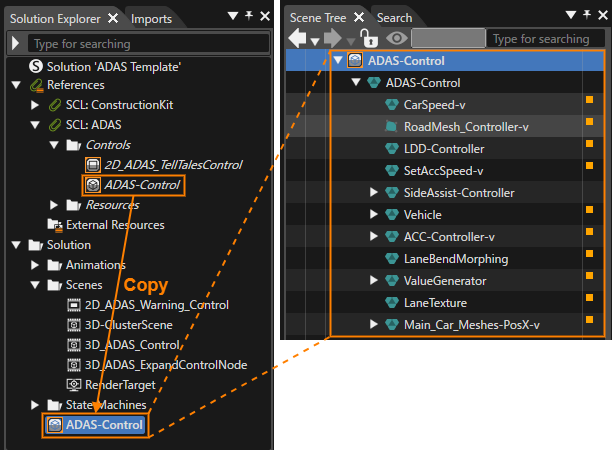The height and width of the screenshot is (450, 612).
Task: Toggle the orange marker on ValueGenerator row
Action: click(589, 276)
